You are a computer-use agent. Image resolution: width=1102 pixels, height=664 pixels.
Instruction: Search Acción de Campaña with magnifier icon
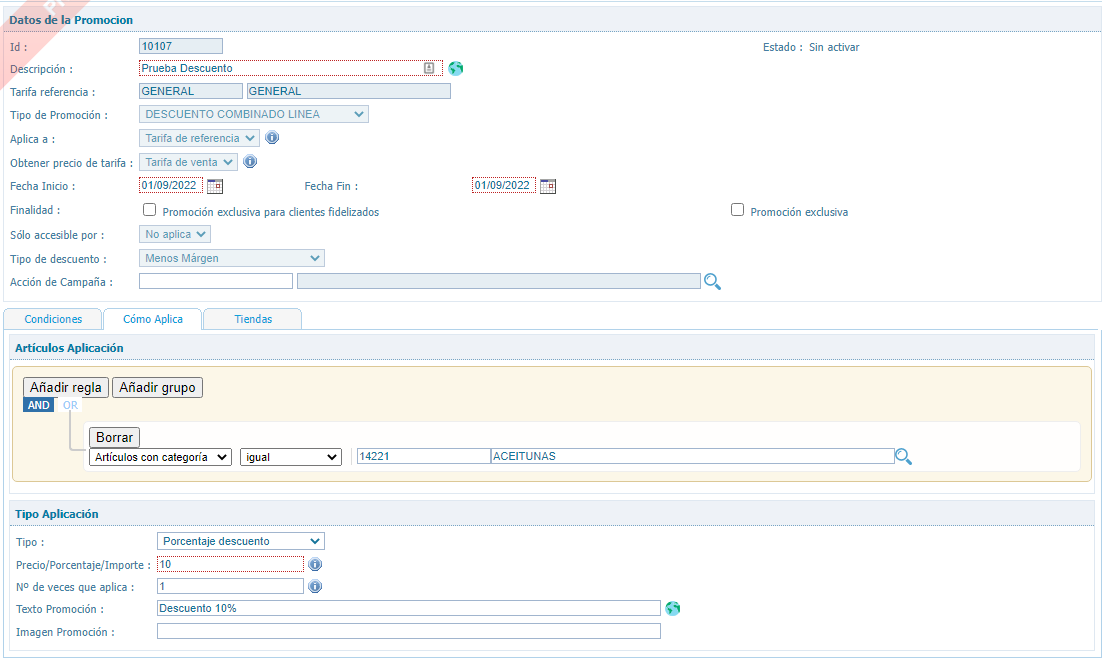[712, 282]
